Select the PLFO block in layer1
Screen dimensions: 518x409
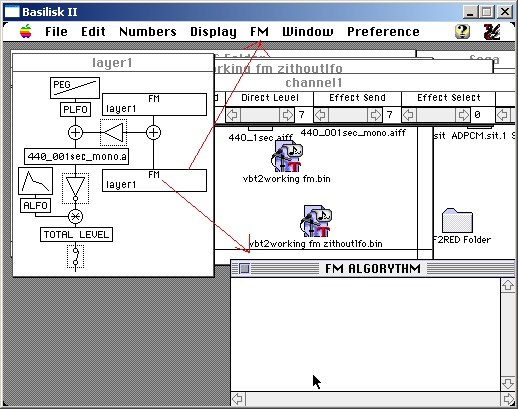point(75,109)
